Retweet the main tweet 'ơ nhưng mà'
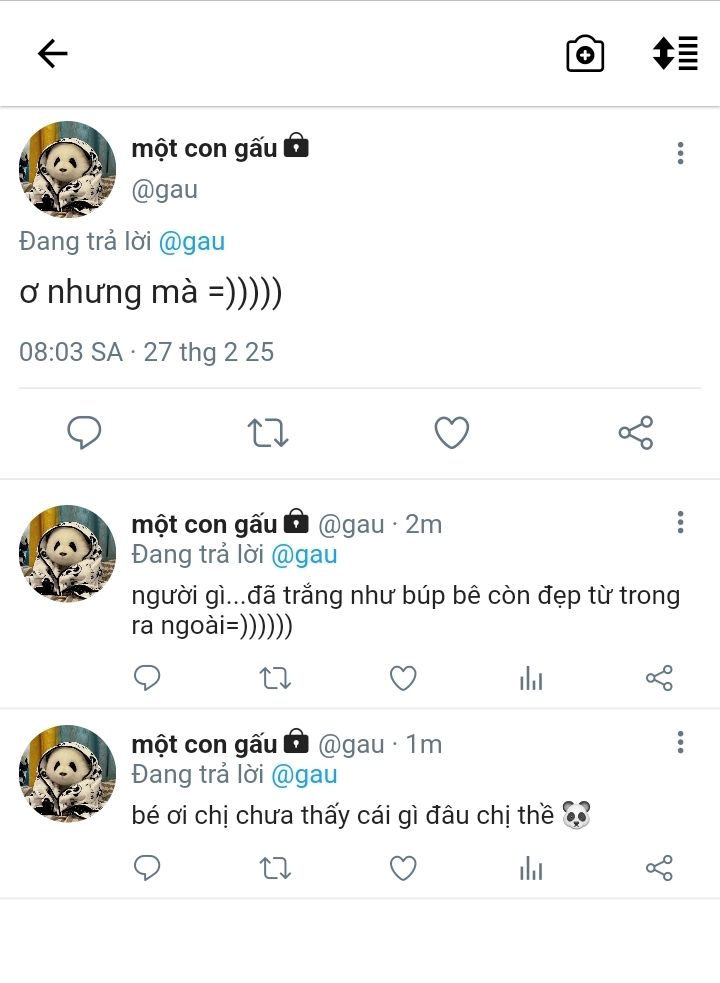 tap(268, 433)
